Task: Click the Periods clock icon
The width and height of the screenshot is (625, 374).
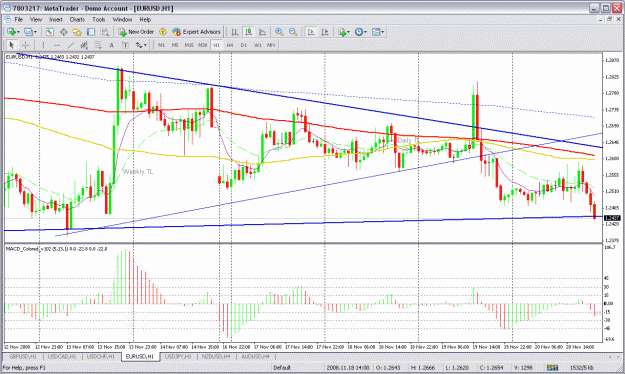Action: click(x=358, y=32)
